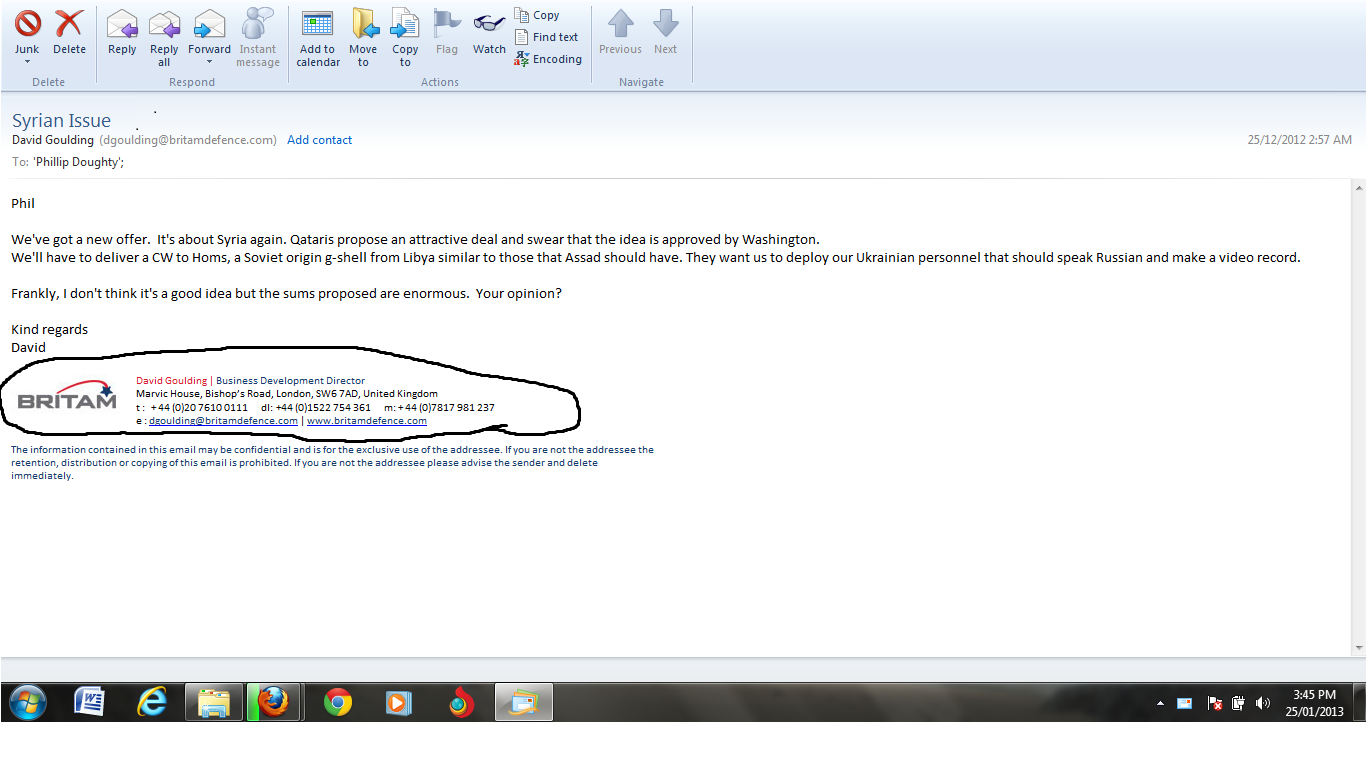The image size is (1366, 768).
Task: Select the Copy to folder option
Action: tap(405, 38)
